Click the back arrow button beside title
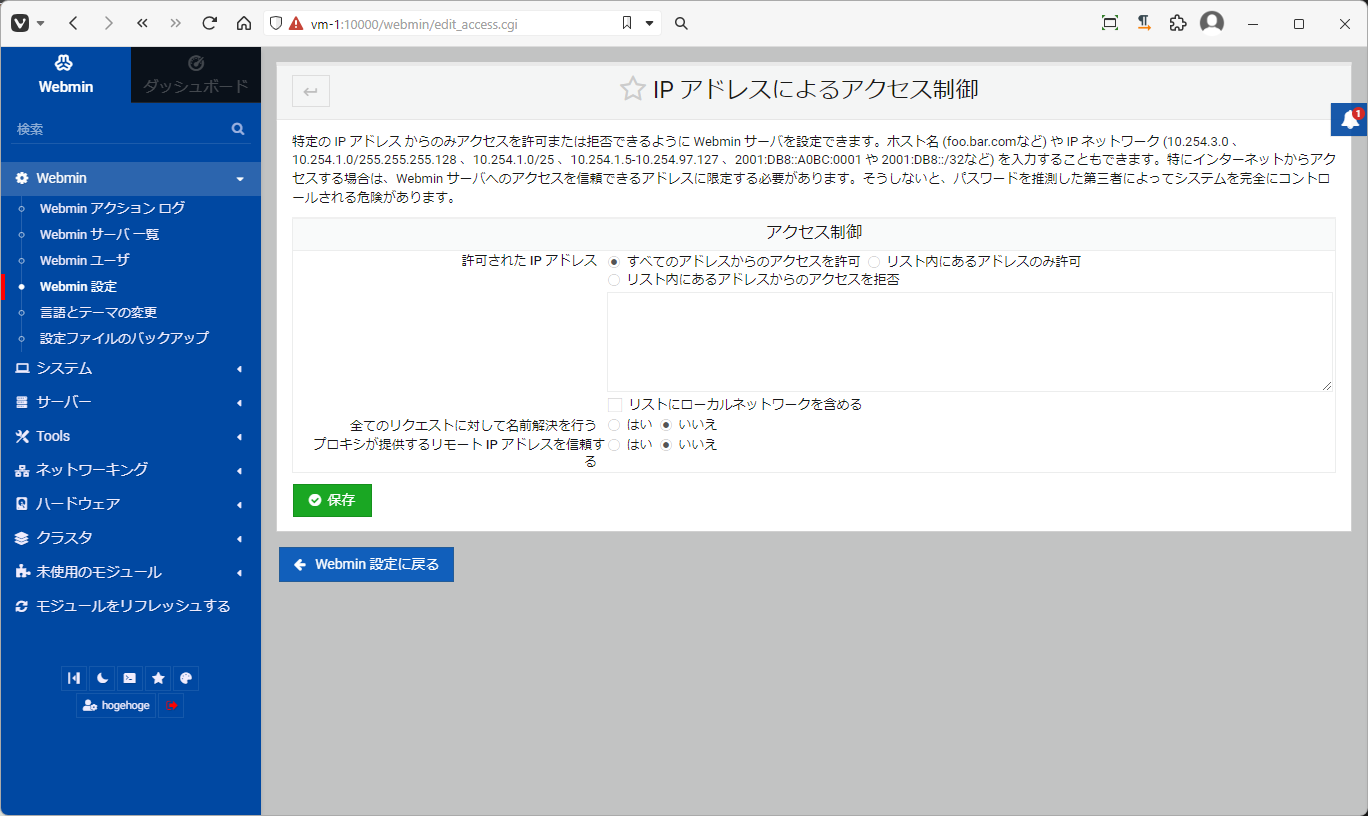 311,91
